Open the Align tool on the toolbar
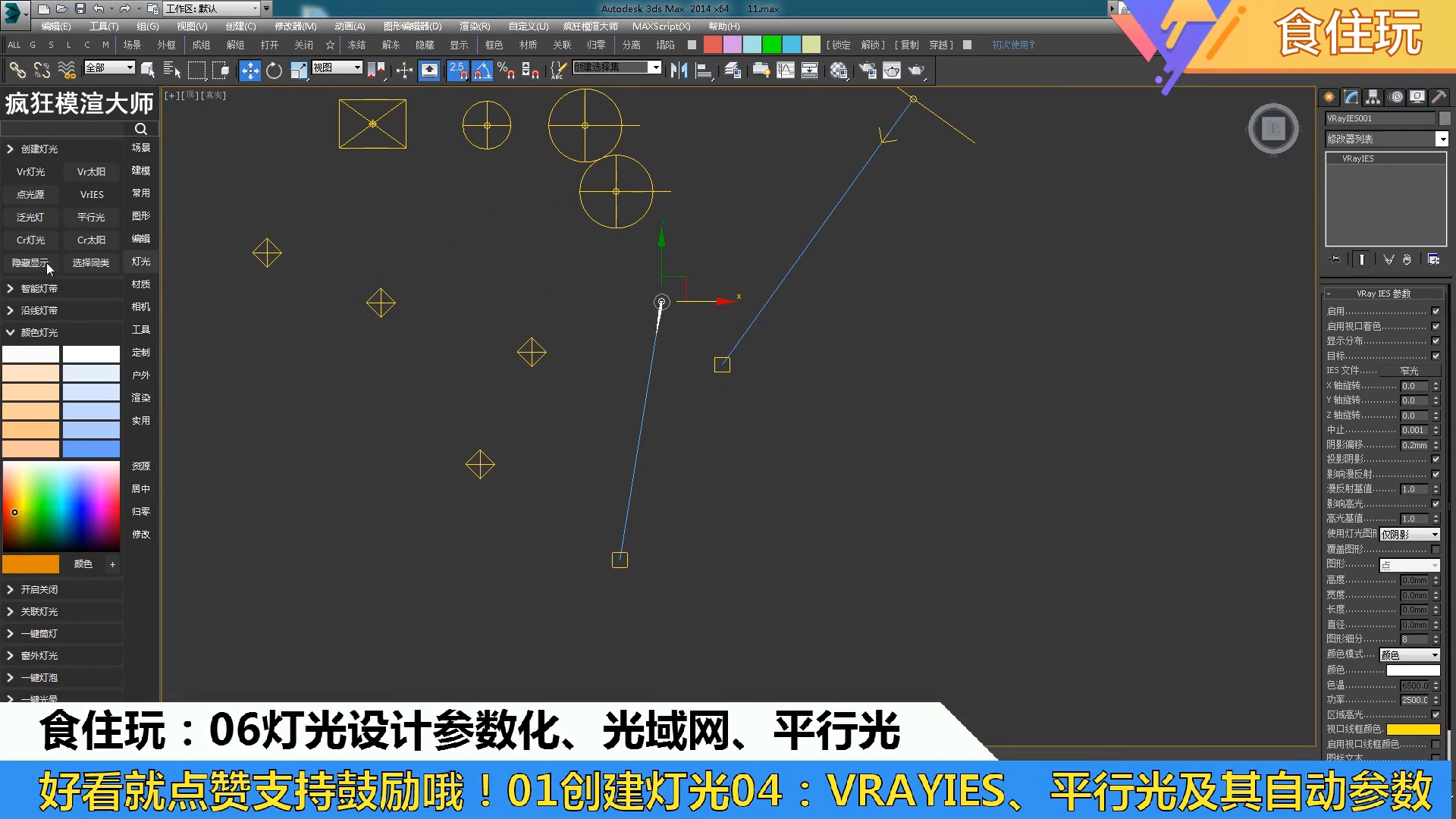The width and height of the screenshot is (1456, 819). click(x=704, y=71)
